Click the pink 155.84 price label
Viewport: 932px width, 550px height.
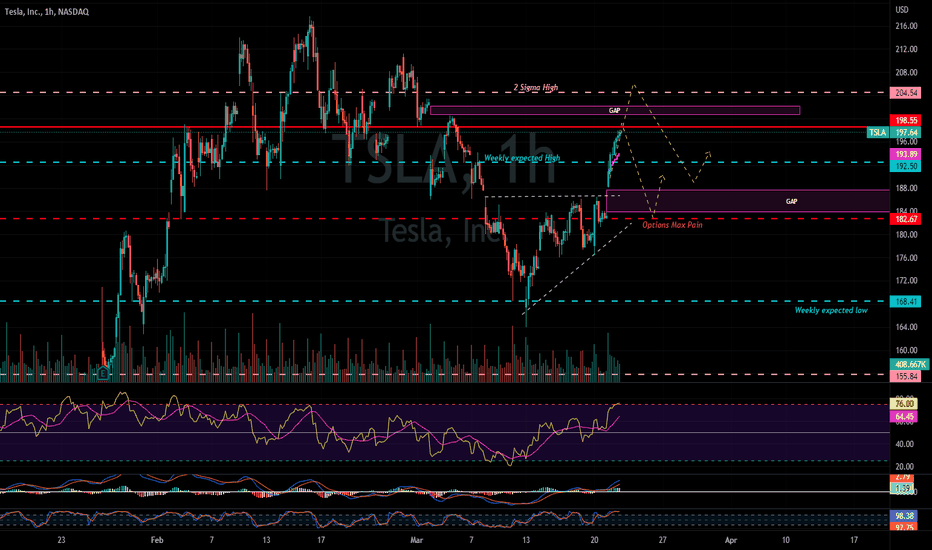(906, 376)
